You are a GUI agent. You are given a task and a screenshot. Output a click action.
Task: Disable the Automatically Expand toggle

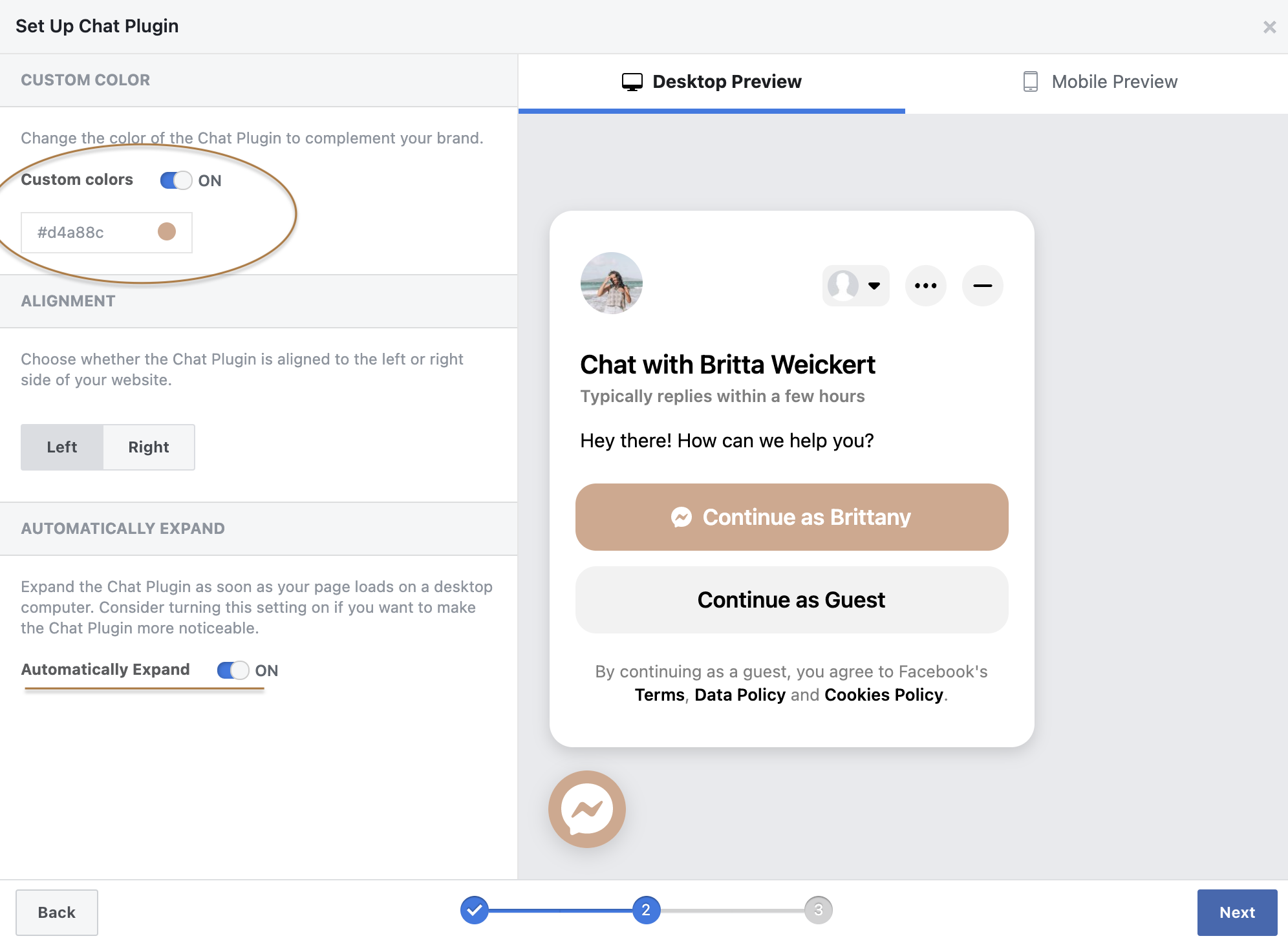pos(233,670)
